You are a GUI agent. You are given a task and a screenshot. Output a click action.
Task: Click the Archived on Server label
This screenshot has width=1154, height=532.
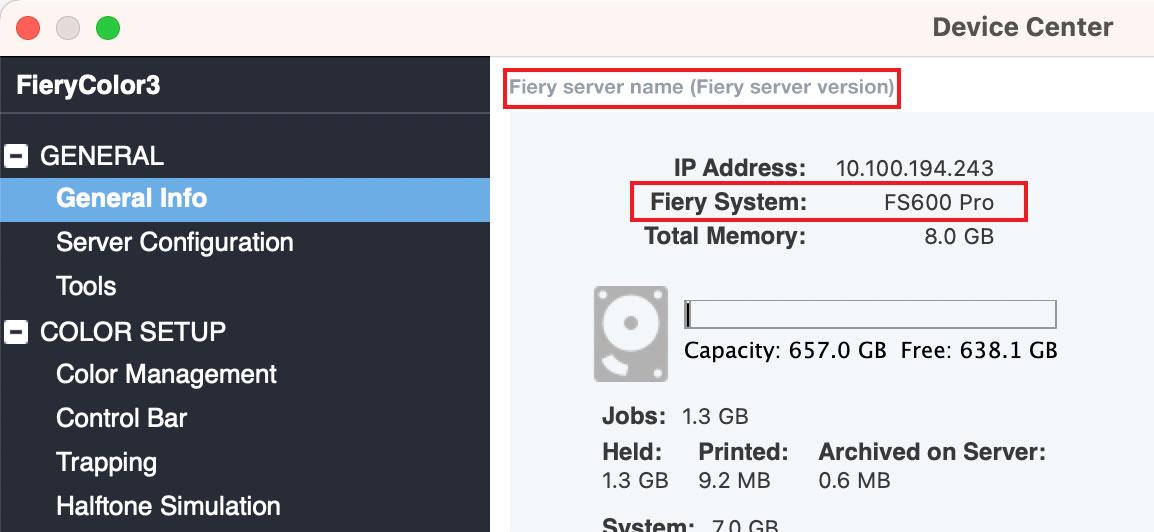(x=931, y=452)
